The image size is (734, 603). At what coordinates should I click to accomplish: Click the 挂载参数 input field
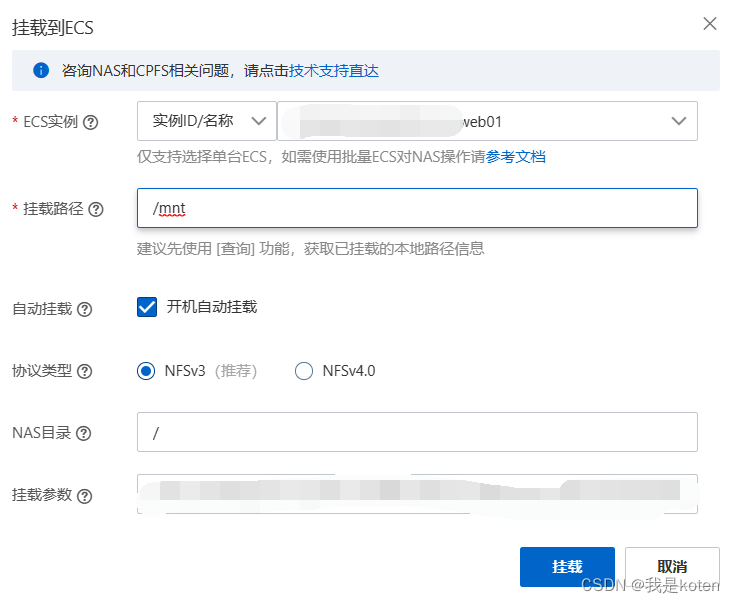[x=417, y=494]
